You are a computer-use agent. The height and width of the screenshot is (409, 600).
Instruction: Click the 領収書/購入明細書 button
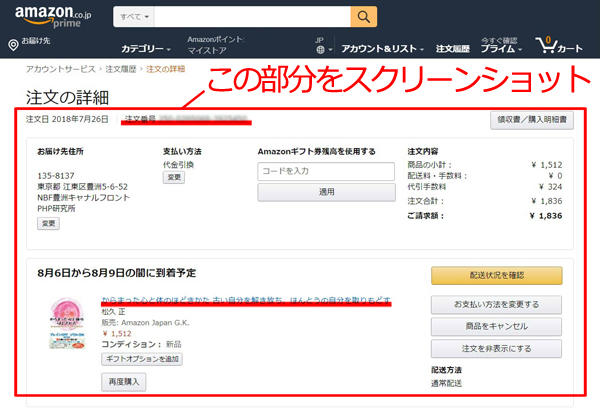tap(532, 120)
